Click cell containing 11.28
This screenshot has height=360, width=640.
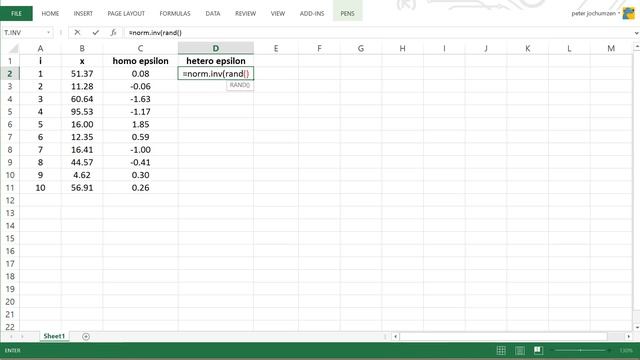pos(82,87)
